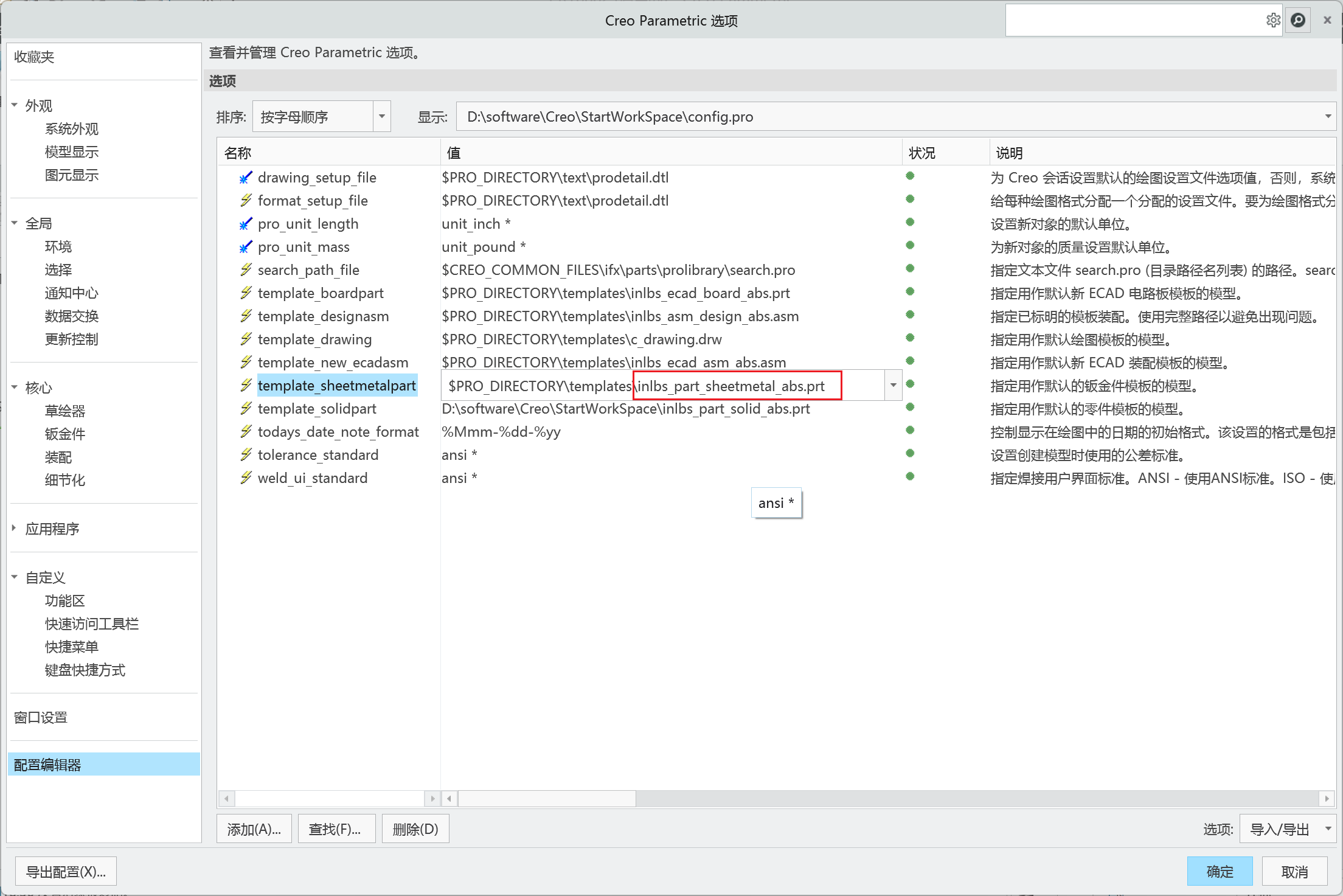Click green status dot for template_drawing
Screen dimensions: 1343x896
[x=910, y=338]
